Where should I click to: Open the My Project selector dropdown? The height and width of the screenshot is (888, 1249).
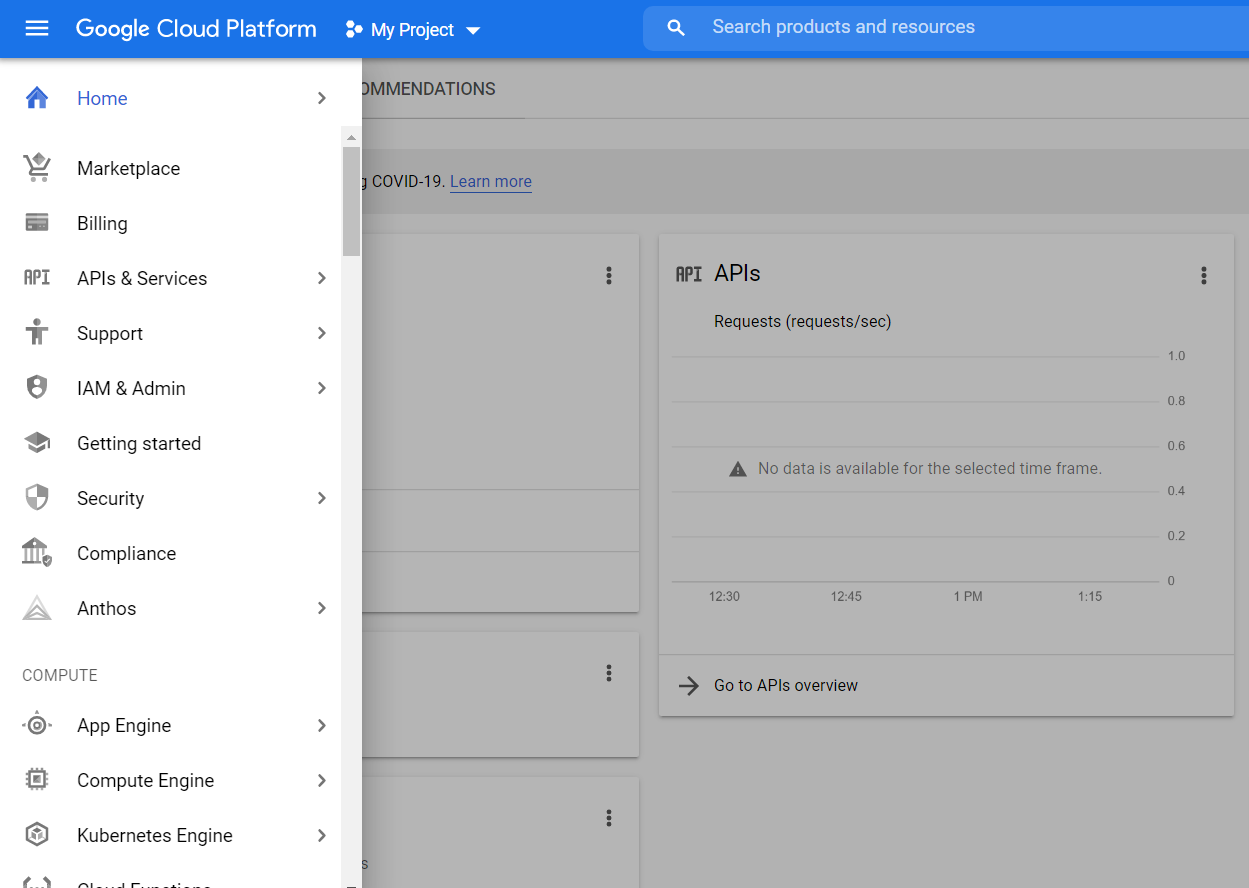tap(413, 30)
